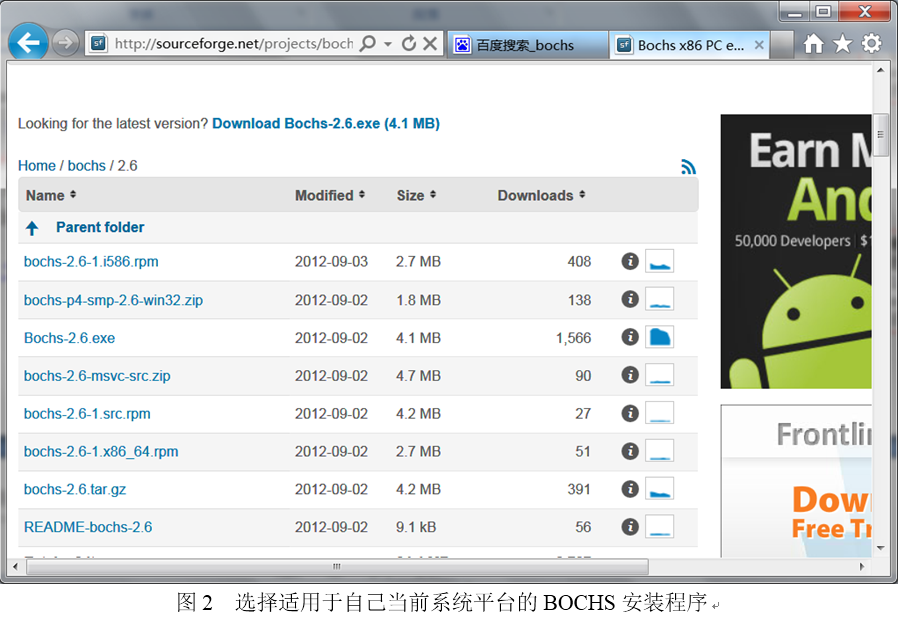
Task: Open Favorites with the star icon
Action: pyautogui.click(x=842, y=44)
